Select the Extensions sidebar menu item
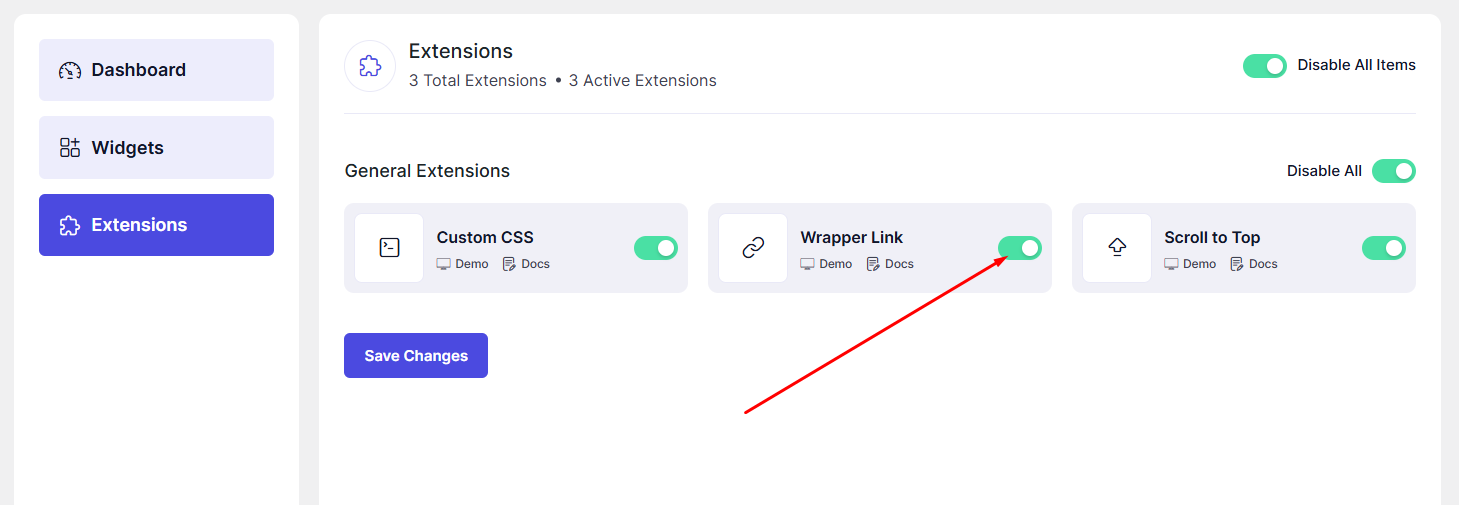 pos(156,225)
